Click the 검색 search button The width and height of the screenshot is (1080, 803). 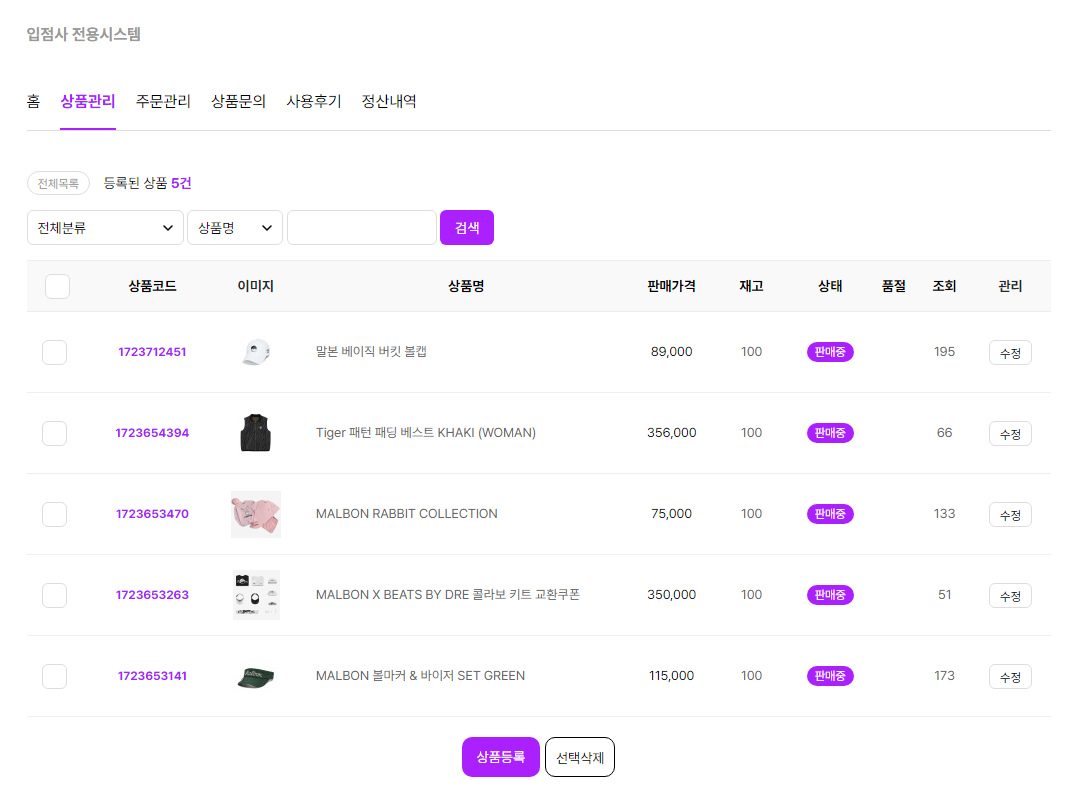467,228
